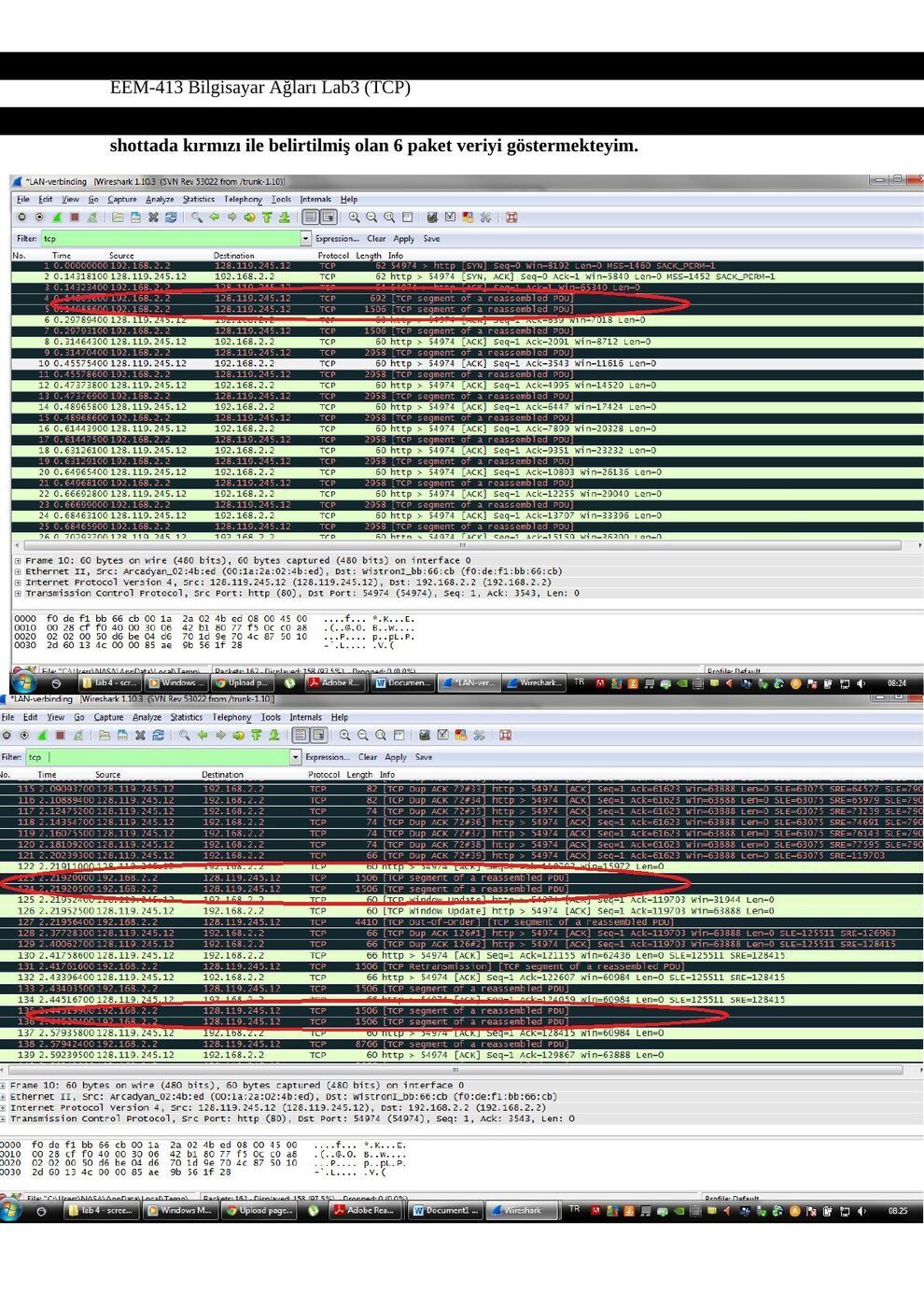Expand Frame 10 details in upper Wireshark window
The width and height of the screenshot is (924, 1307).
point(18,561)
